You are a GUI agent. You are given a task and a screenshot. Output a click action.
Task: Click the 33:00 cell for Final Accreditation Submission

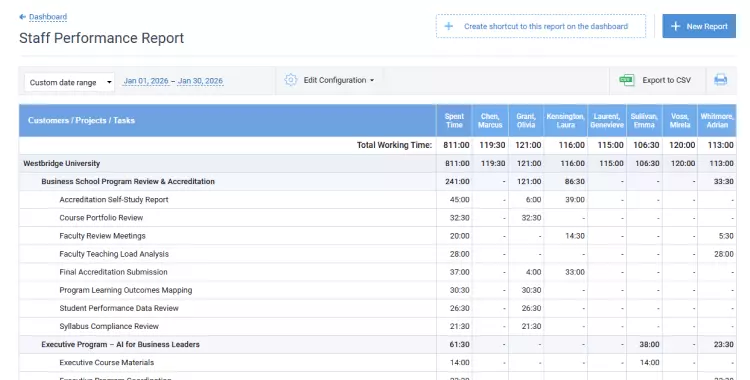[x=575, y=272]
